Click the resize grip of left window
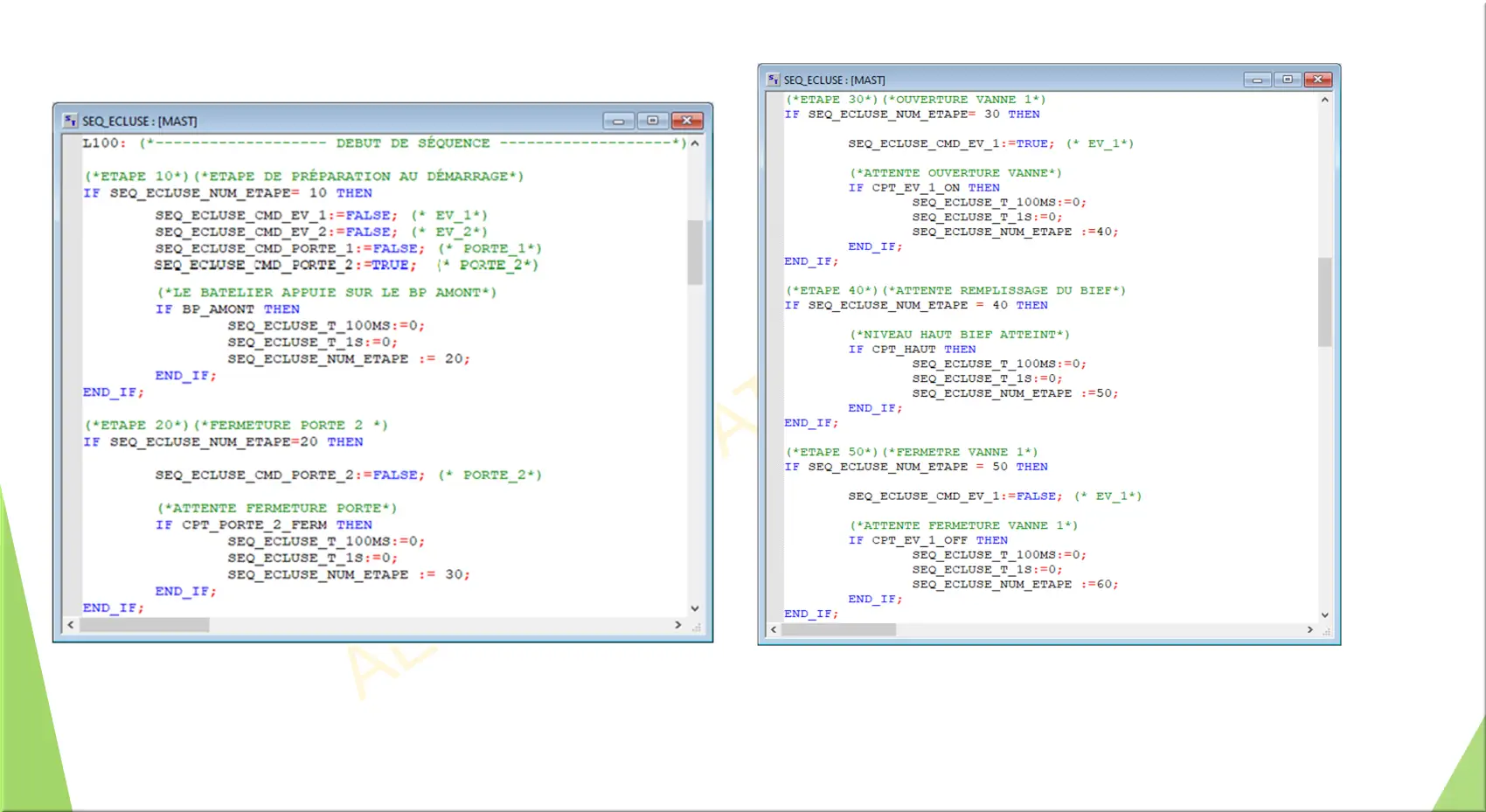The image size is (1486, 812). coord(697,627)
